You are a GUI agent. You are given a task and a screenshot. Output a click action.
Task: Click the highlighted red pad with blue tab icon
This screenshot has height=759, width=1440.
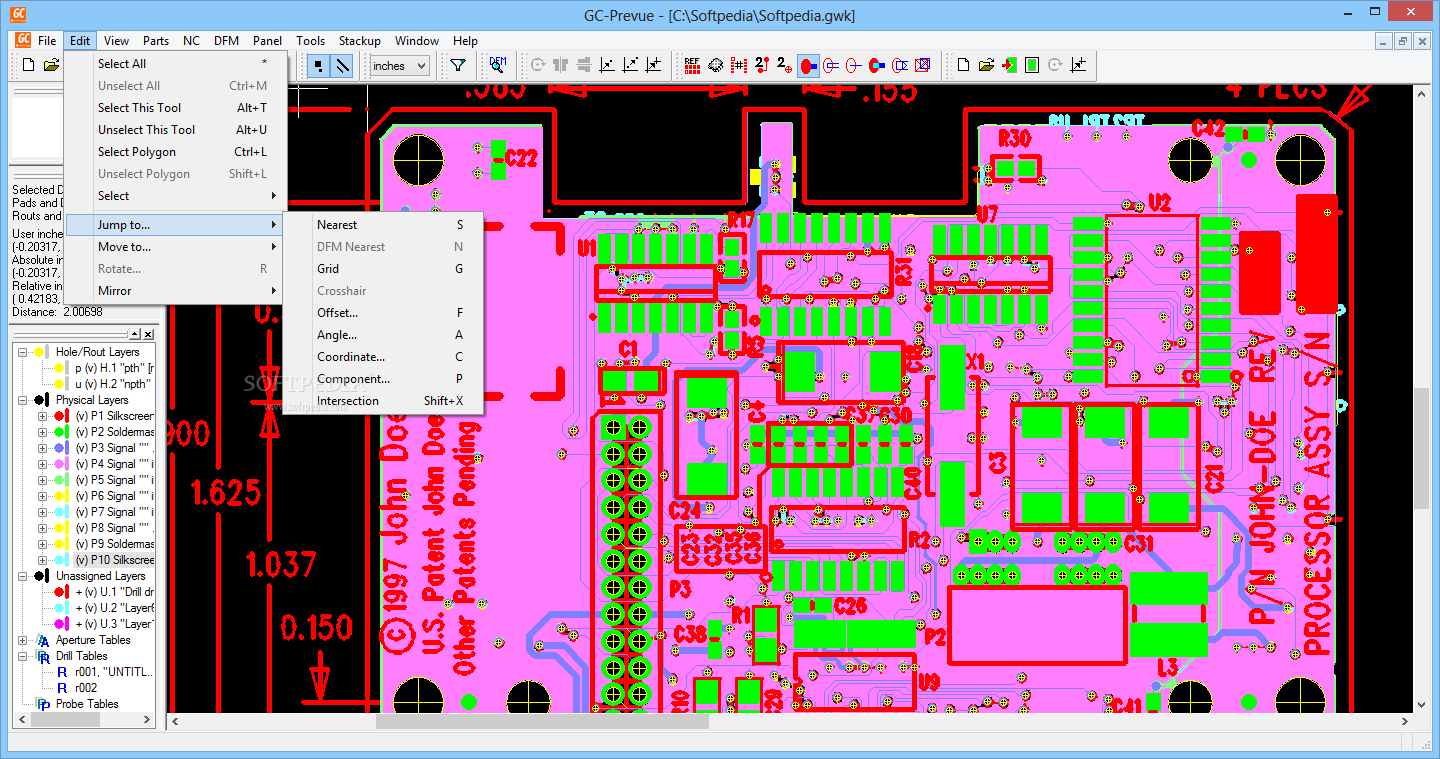click(x=808, y=65)
